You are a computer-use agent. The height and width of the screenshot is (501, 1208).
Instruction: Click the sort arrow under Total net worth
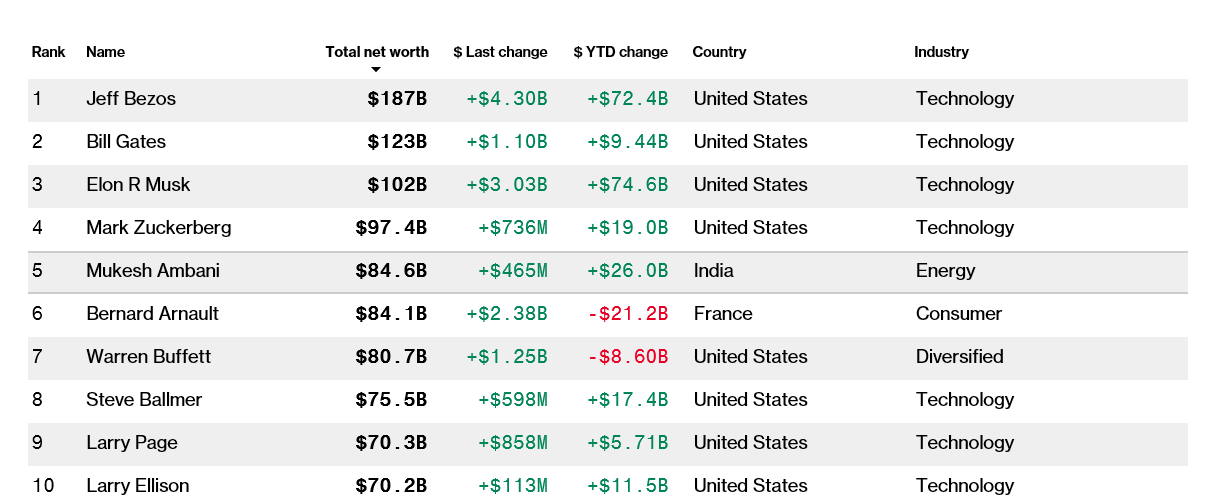[376, 70]
